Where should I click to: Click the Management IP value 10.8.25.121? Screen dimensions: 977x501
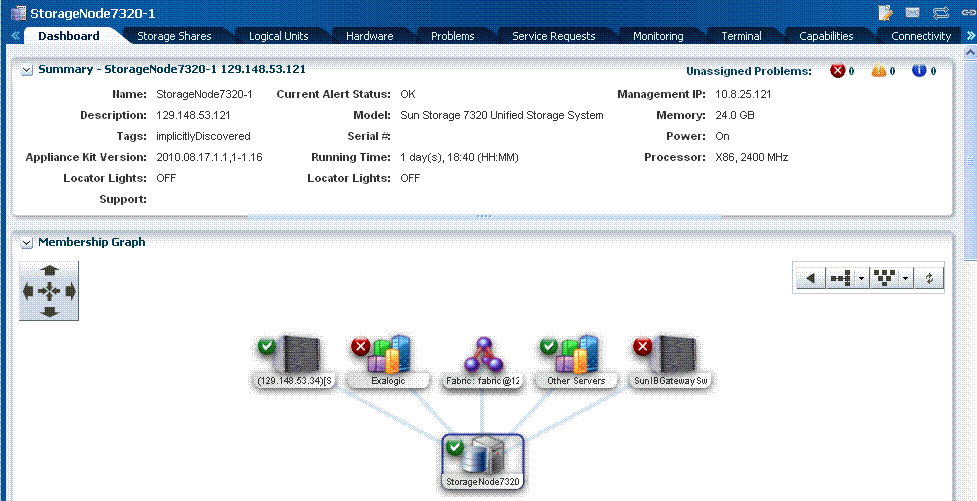click(743, 95)
